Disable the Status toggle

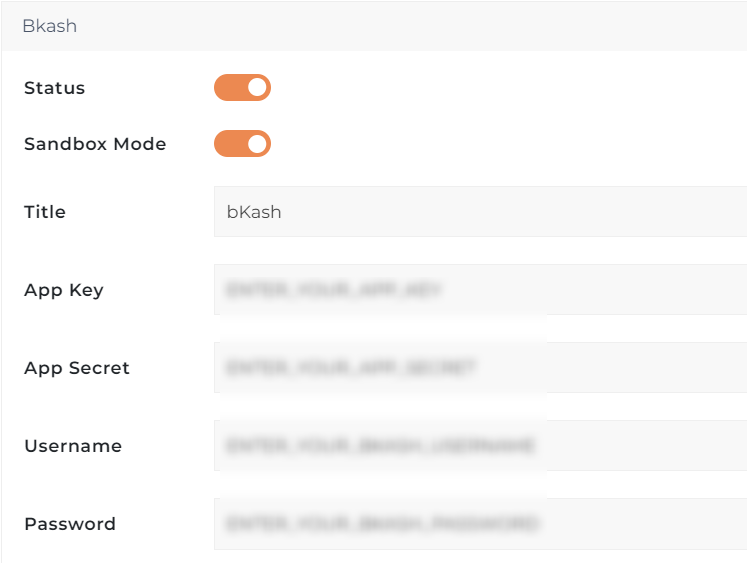click(x=242, y=88)
